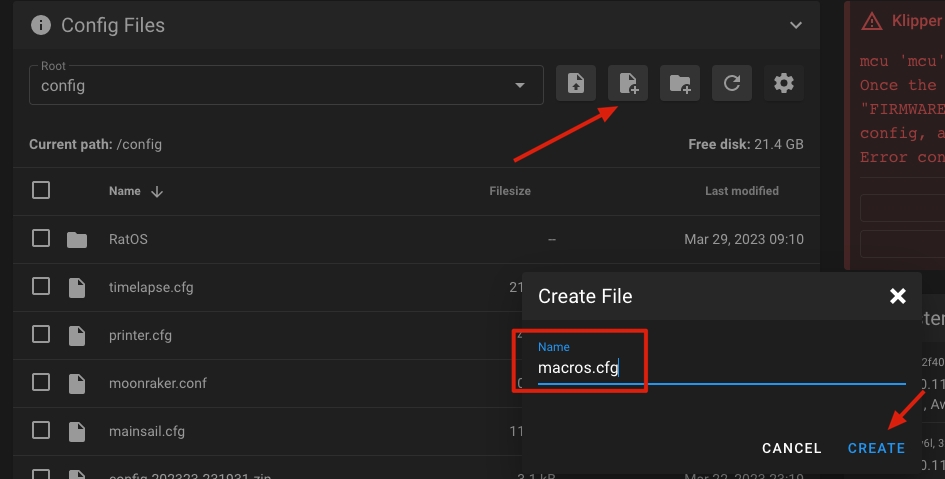Check the moonraker.conf checkbox
This screenshot has height=479, width=945.
[41, 383]
